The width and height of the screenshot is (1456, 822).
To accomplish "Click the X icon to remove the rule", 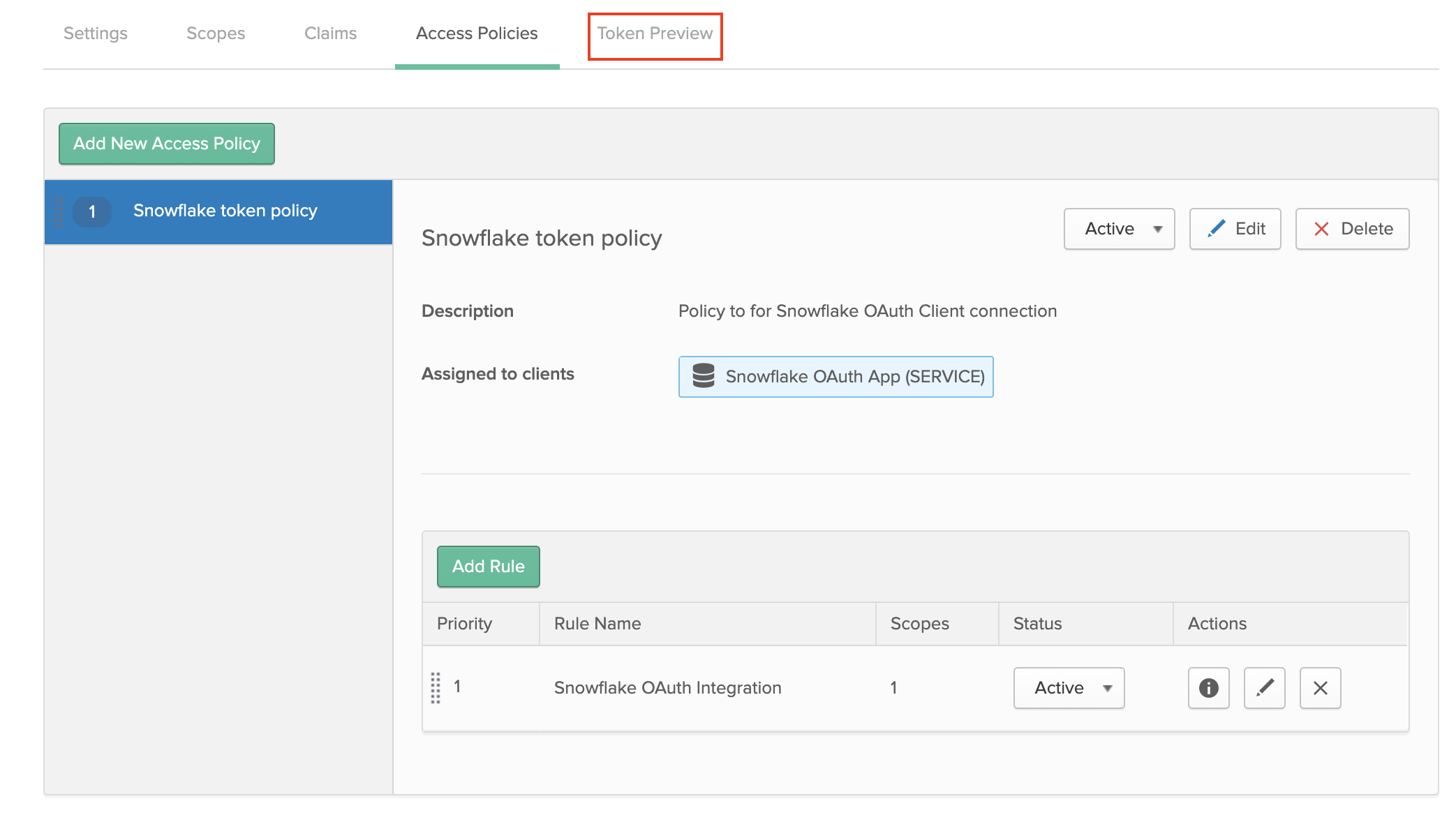I will tap(1319, 688).
